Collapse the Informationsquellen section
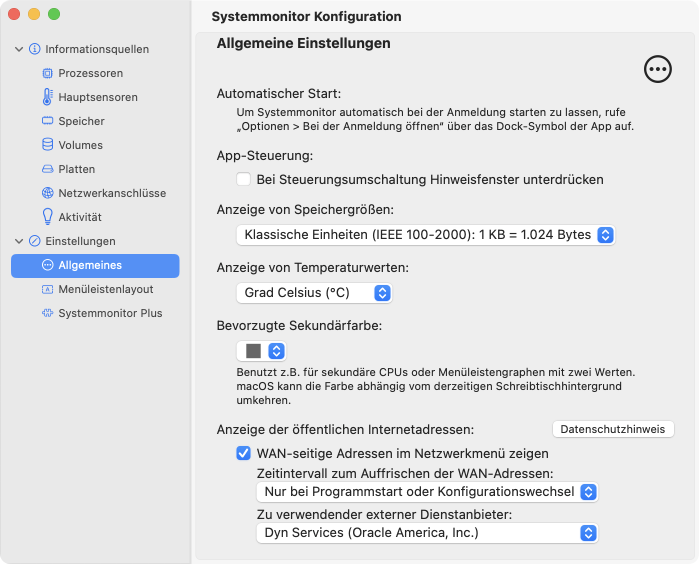The width and height of the screenshot is (699, 564). point(19,49)
